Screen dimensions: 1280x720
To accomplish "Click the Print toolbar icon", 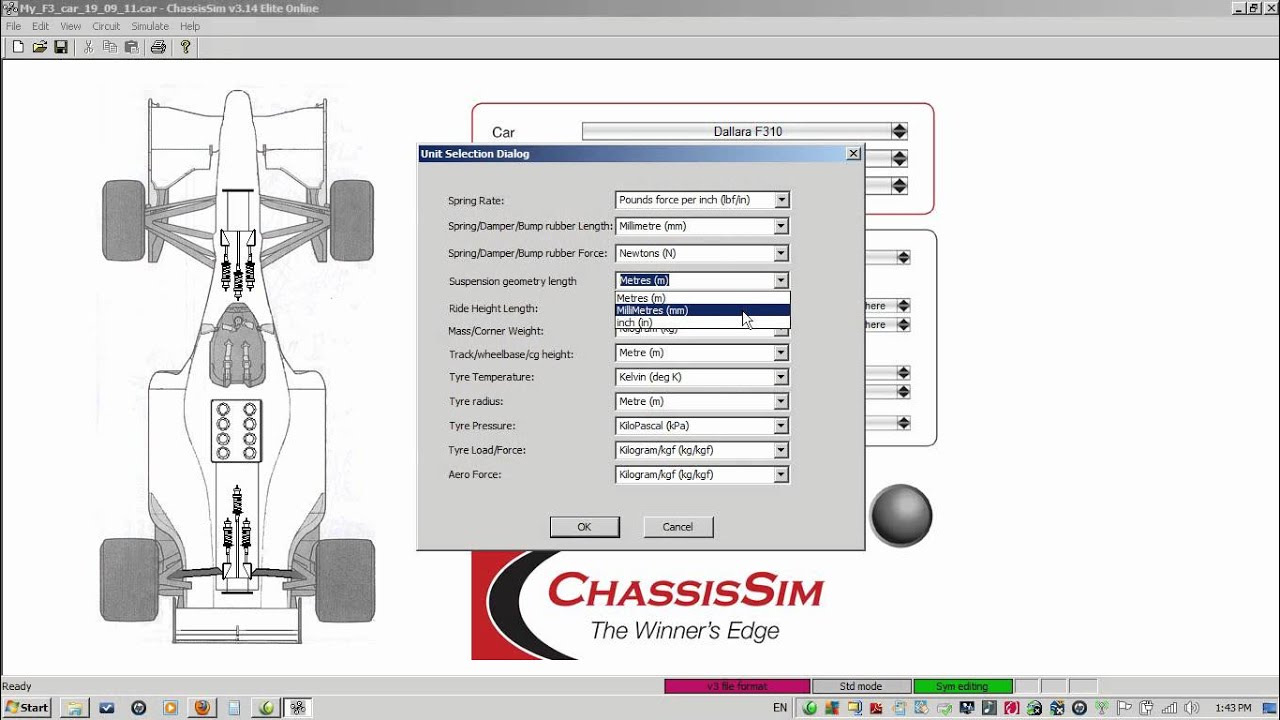I will point(158,47).
